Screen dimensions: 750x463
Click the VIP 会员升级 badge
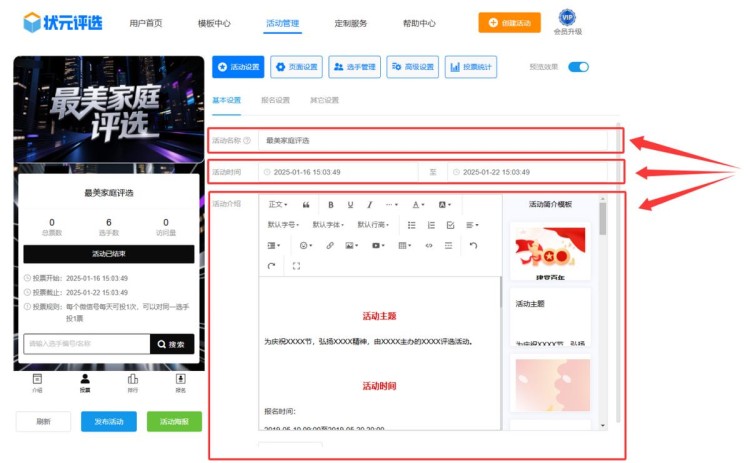click(x=567, y=22)
